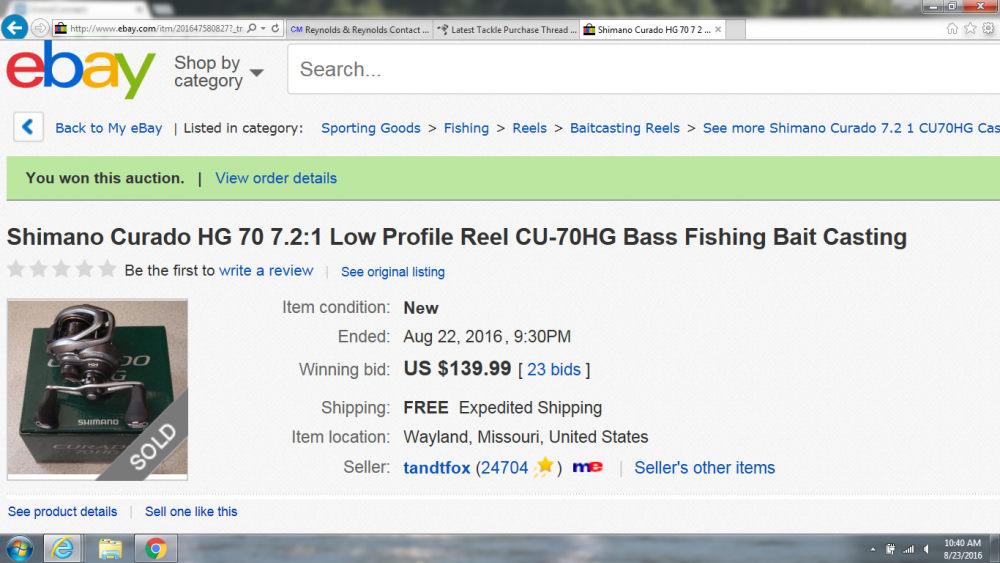Viewport: 1000px width, 563px height.
Task: Switch to Reynolds & Reynolds Contact tab
Action: (360, 29)
